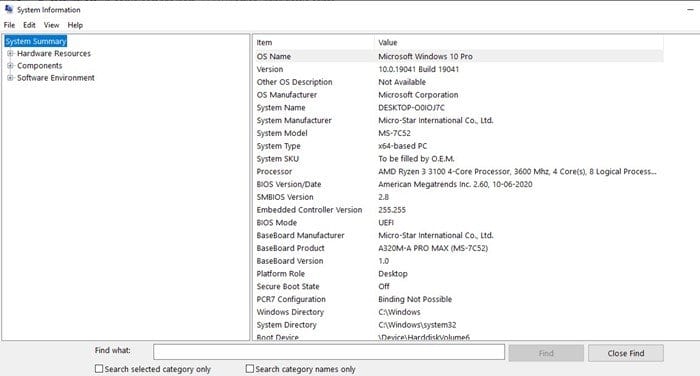Select the System Directory row
Screen dimensions: 700x376
tap(458, 325)
